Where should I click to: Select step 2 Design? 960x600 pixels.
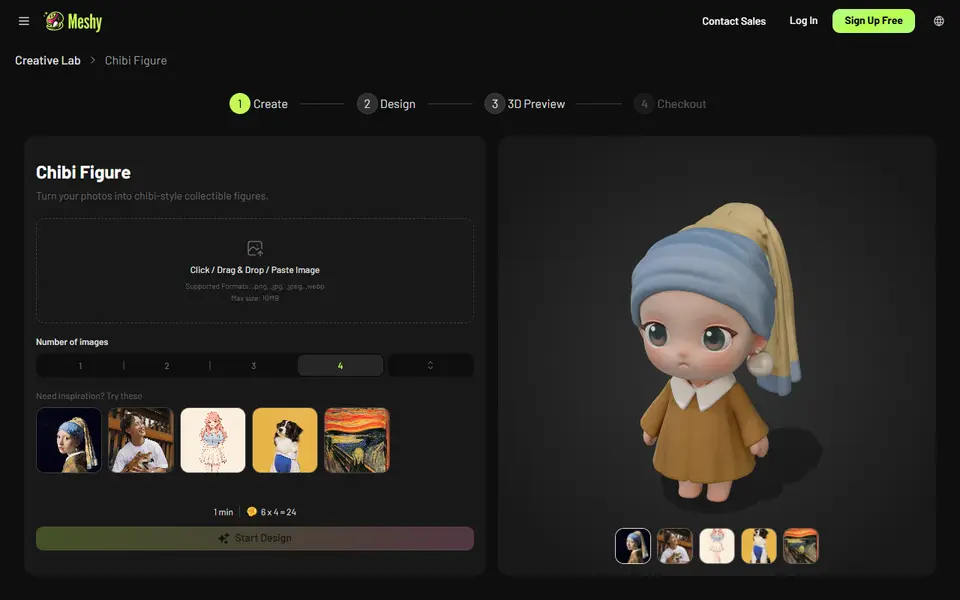[386, 104]
